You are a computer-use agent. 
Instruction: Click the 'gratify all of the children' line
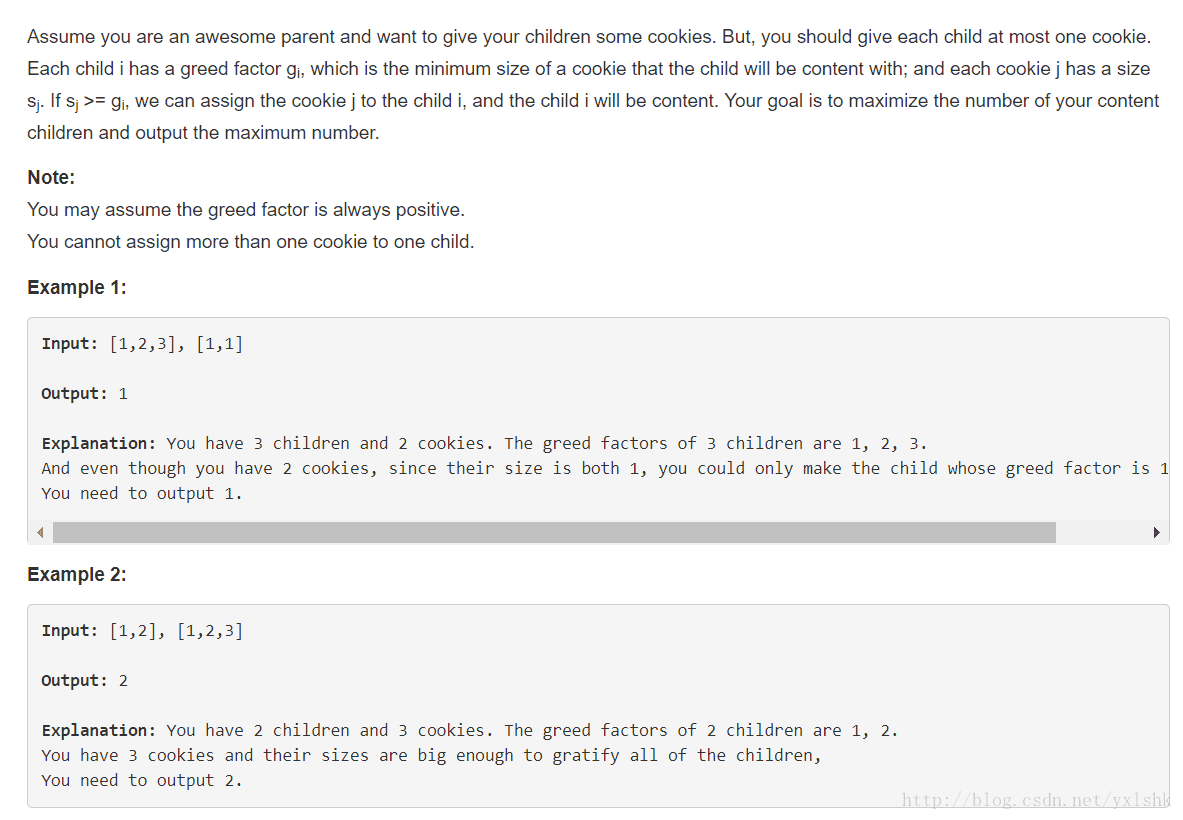coord(432,755)
